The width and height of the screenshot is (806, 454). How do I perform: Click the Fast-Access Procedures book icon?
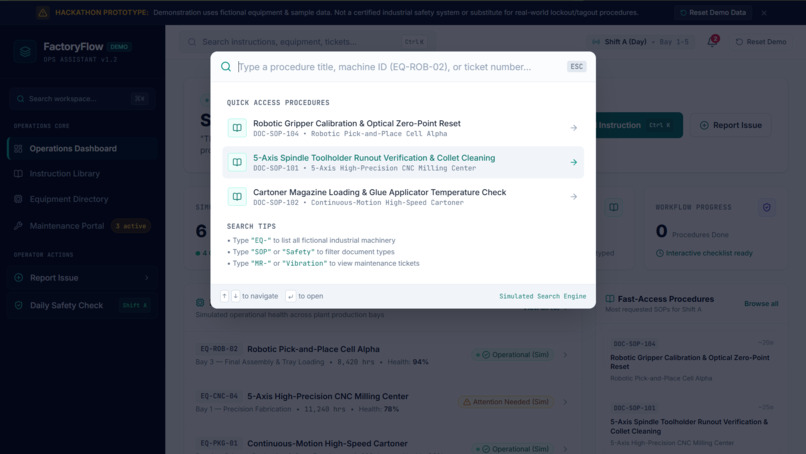[x=610, y=299]
